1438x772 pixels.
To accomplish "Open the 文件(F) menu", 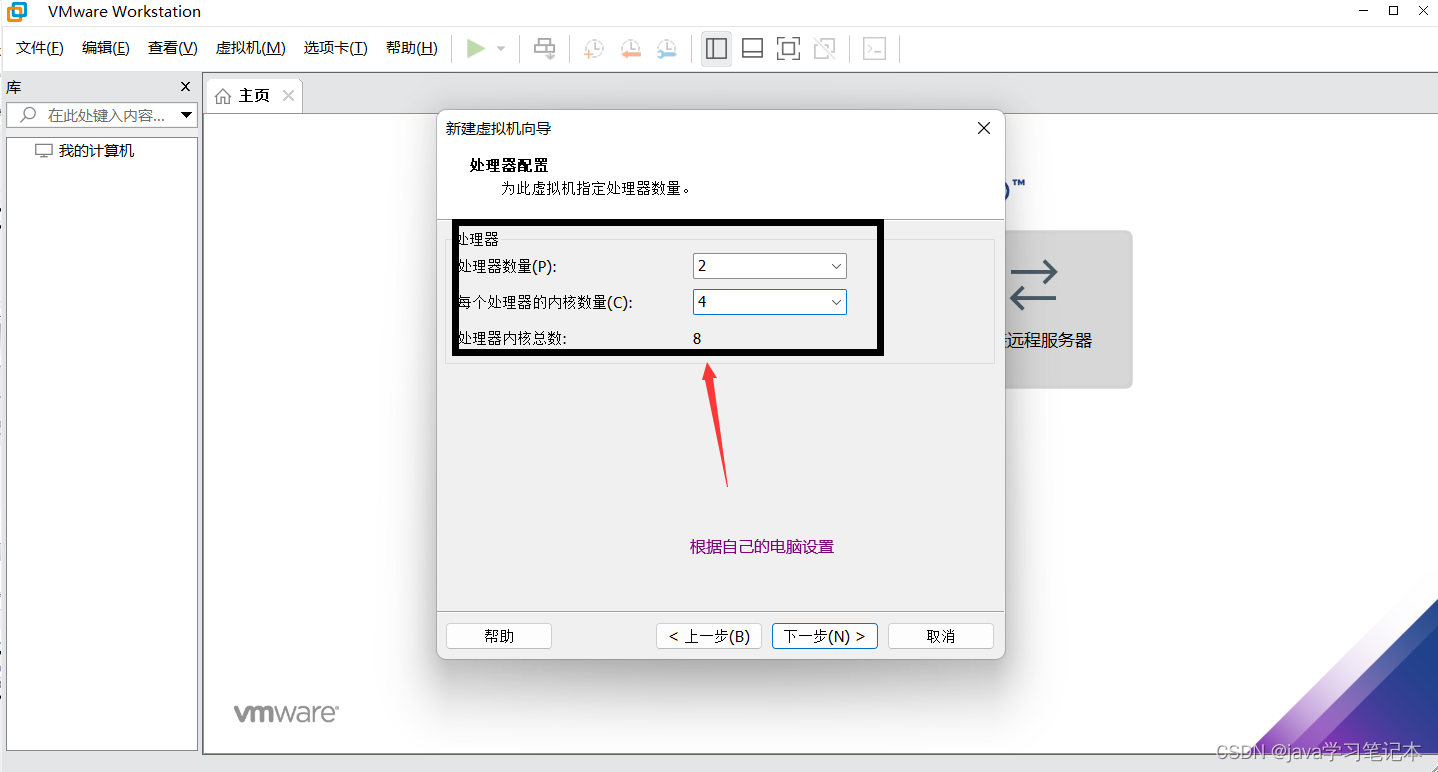I will (40, 48).
